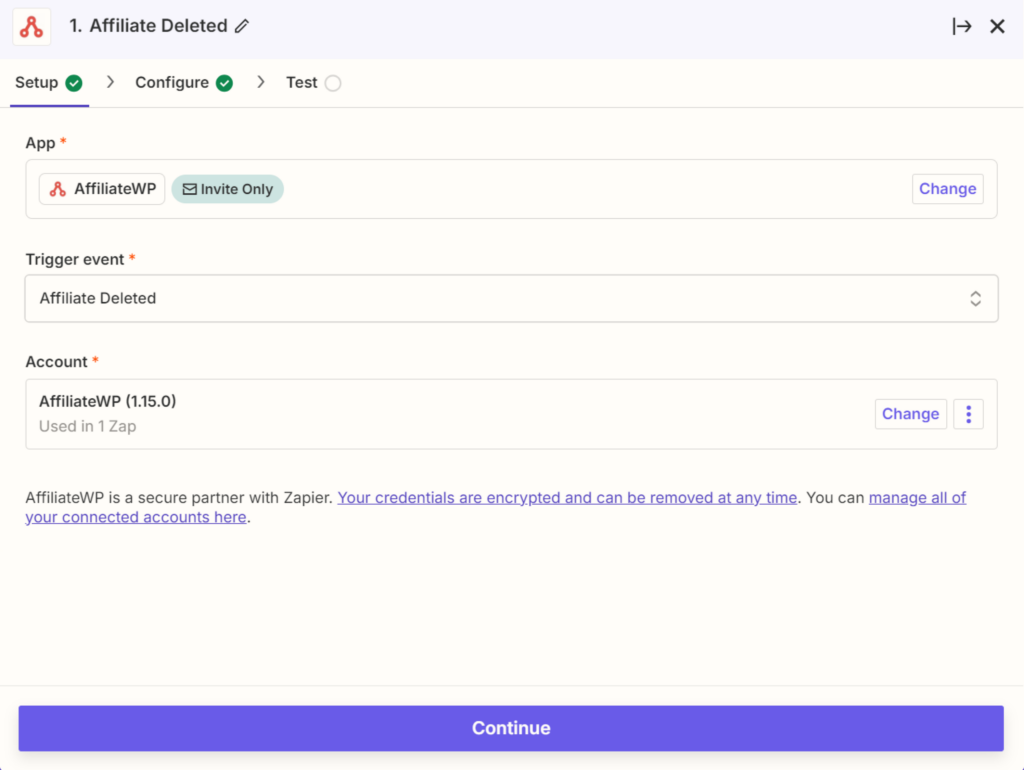Click the Setup green checkmark status icon
1024x770 pixels.
(74, 83)
